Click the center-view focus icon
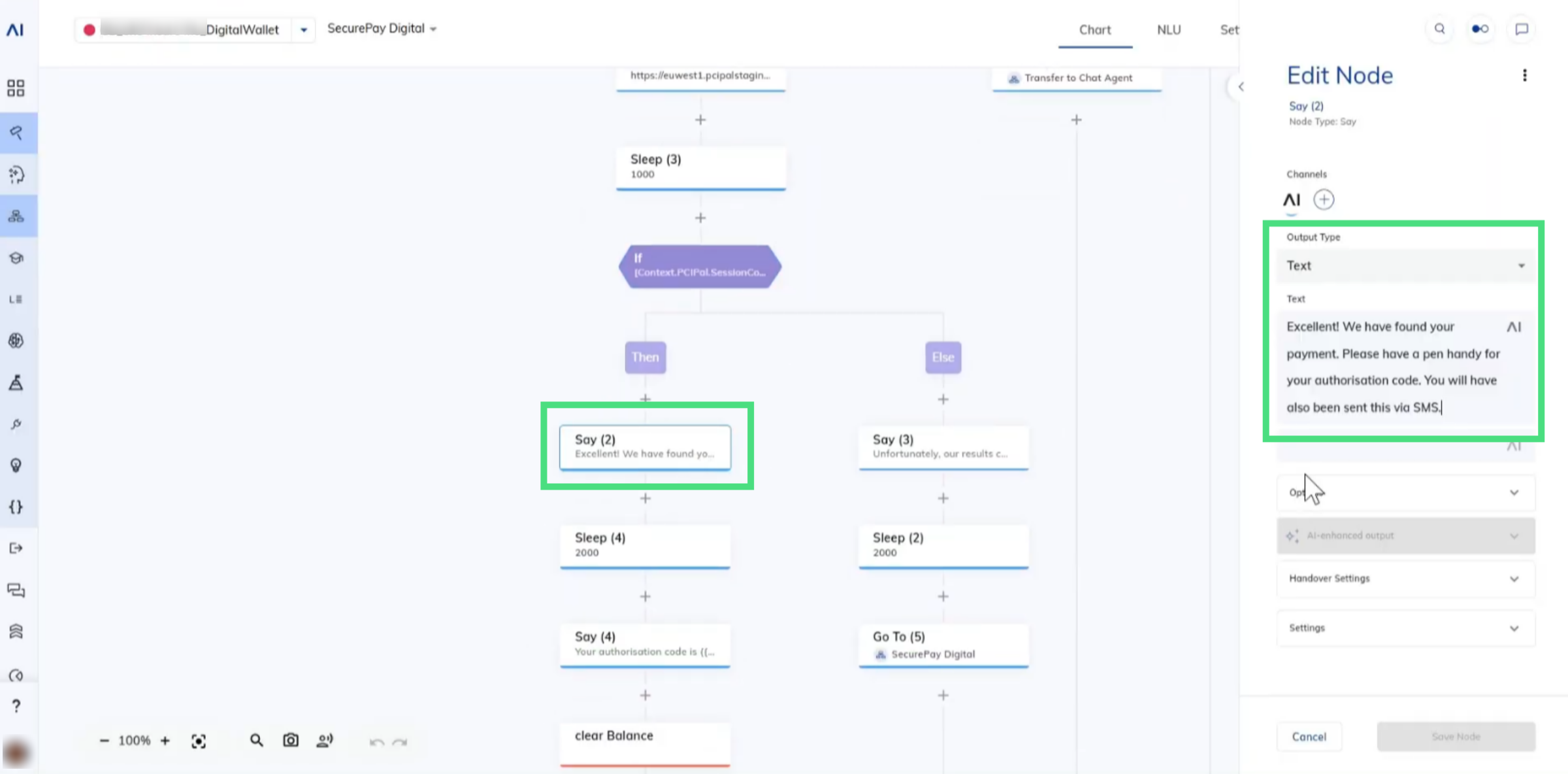 tap(199, 741)
